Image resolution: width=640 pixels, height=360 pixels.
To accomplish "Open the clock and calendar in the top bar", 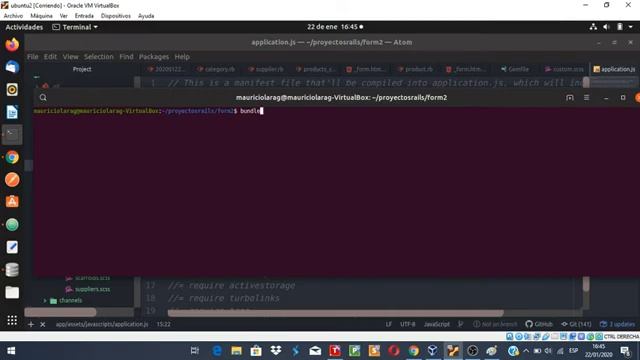I will click(335, 27).
